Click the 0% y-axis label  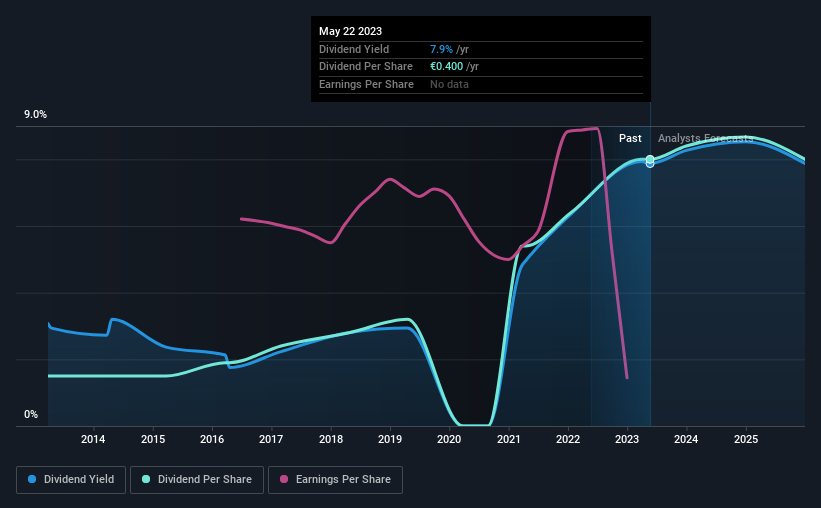point(31,414)
